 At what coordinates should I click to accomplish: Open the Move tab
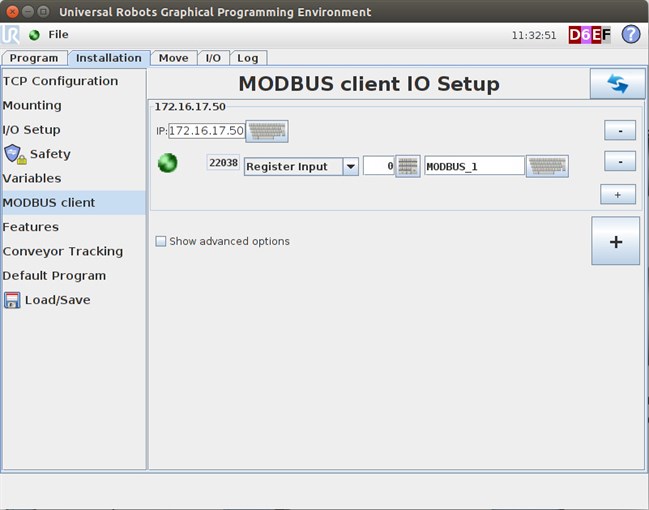(x=173, y=58)
